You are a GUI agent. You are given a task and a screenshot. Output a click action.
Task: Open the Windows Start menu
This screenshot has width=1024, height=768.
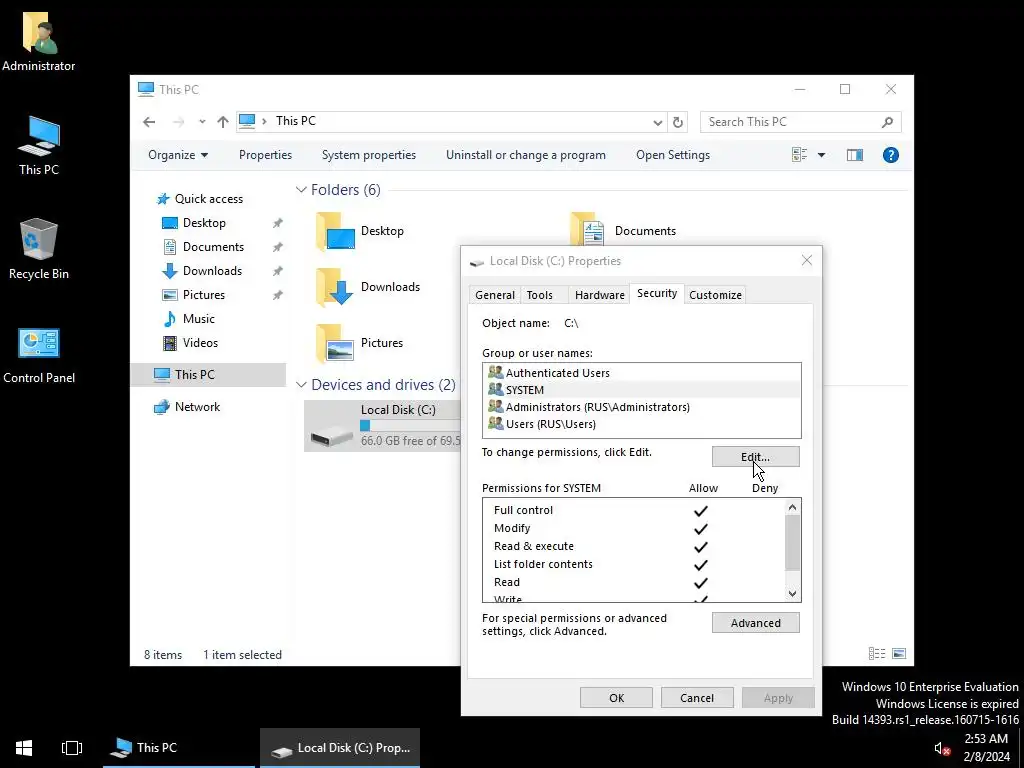[x=24, y=748]
